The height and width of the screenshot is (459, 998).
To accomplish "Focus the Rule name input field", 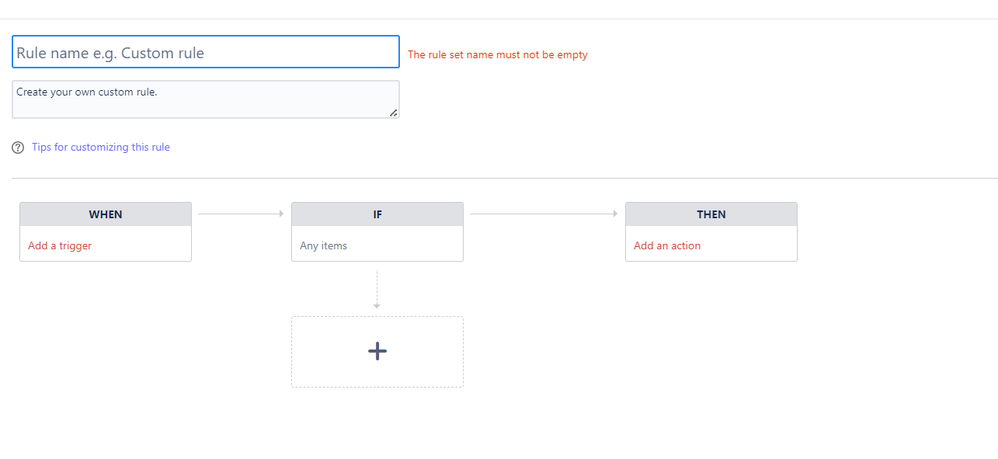I will [x=206, y=52].
